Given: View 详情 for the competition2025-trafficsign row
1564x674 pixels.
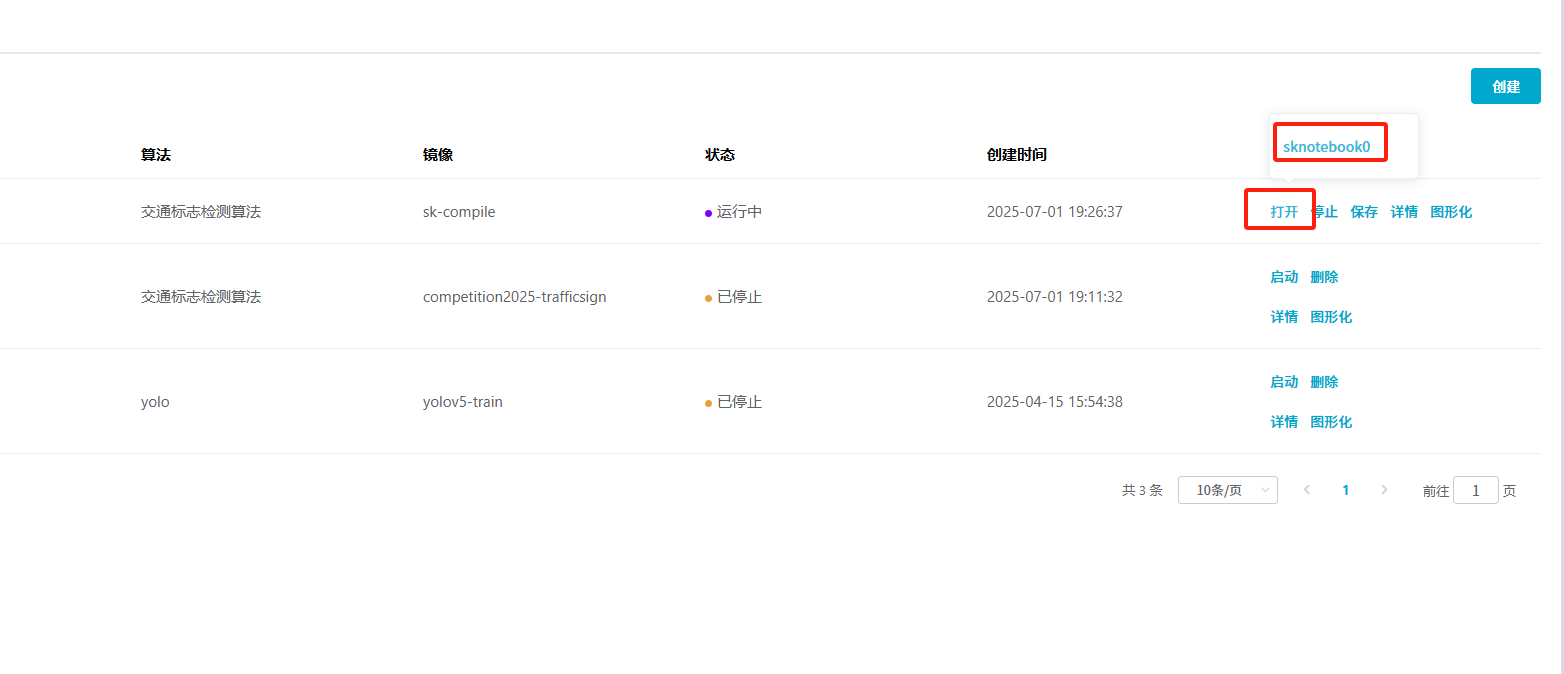Looking at the screenshot, I should coord(1284,317).
